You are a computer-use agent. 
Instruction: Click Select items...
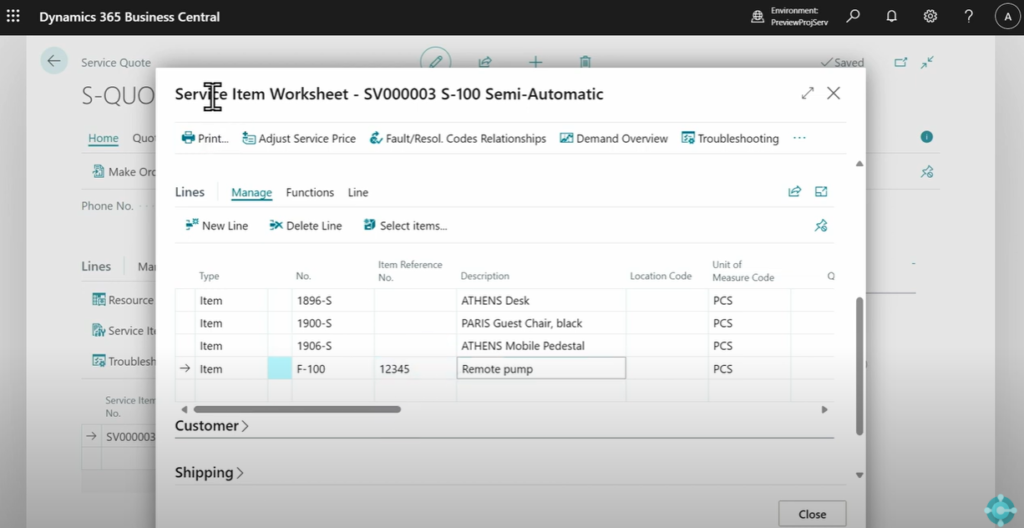click(x=406, y=225)
